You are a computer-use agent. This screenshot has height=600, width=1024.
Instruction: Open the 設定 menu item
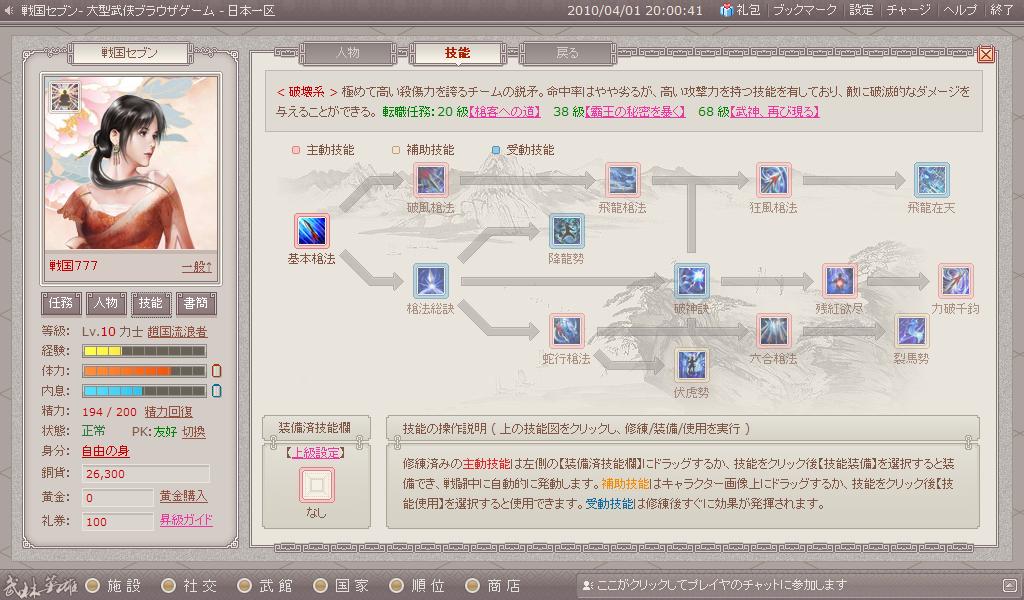click(x=861, y=10)
